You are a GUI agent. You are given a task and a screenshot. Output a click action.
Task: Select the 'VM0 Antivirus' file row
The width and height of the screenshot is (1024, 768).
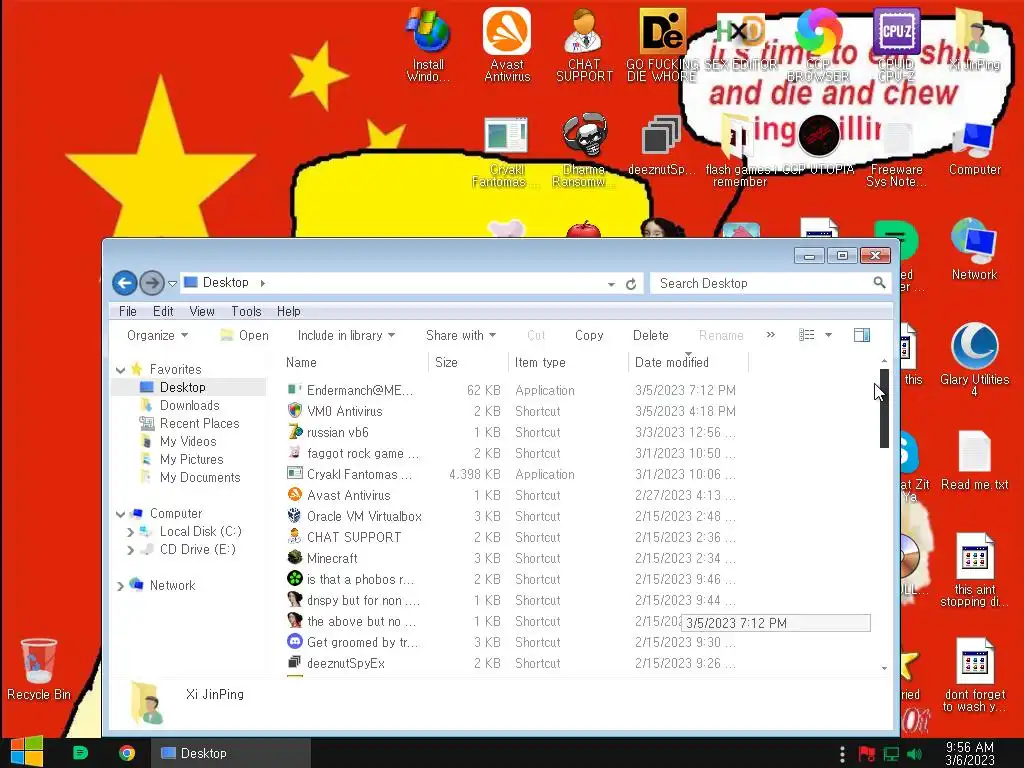(513, 411)
